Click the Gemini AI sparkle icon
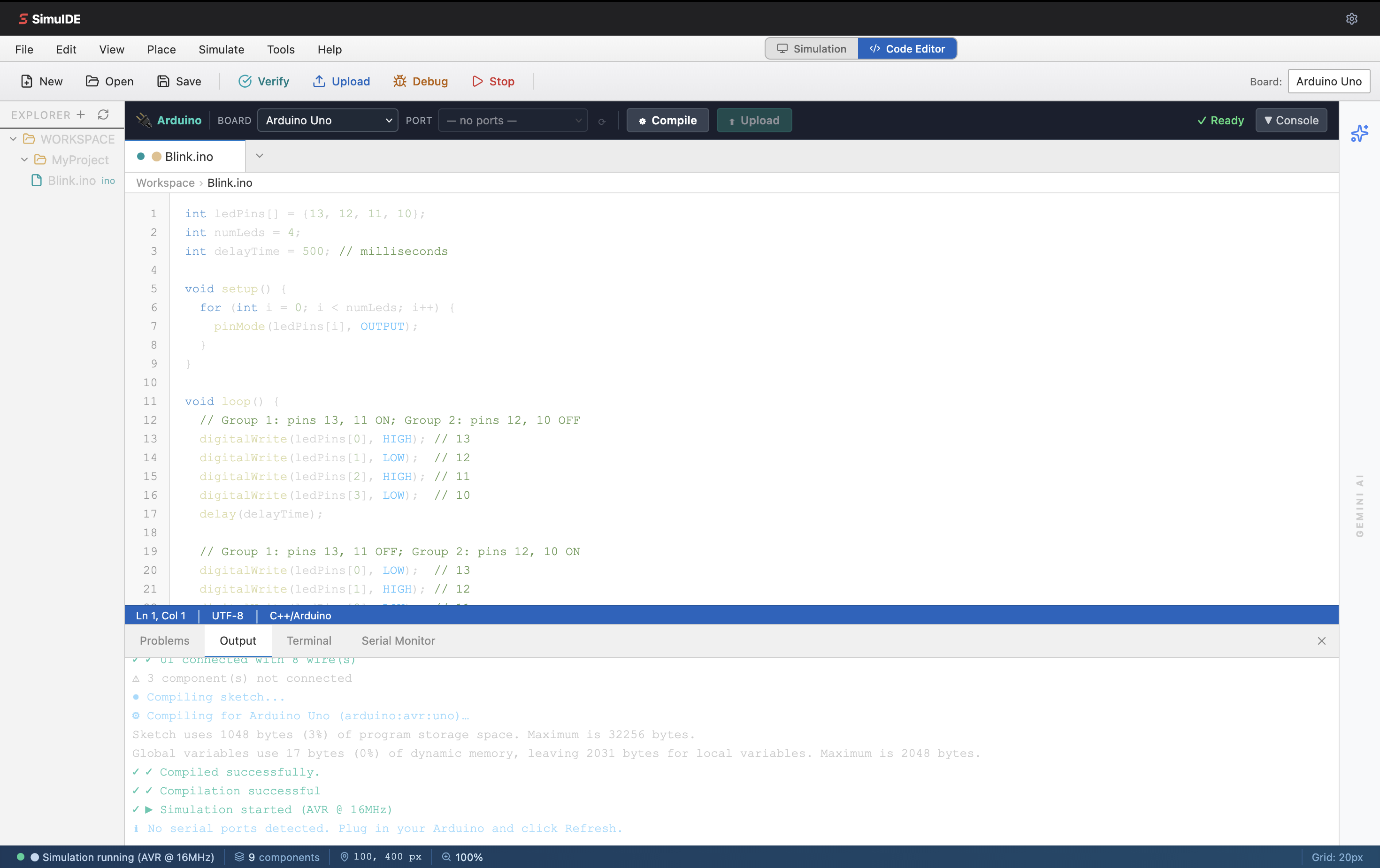The width and height of the screenshot is (1380, 868). pyautogui.click(x=1359, y=134)
